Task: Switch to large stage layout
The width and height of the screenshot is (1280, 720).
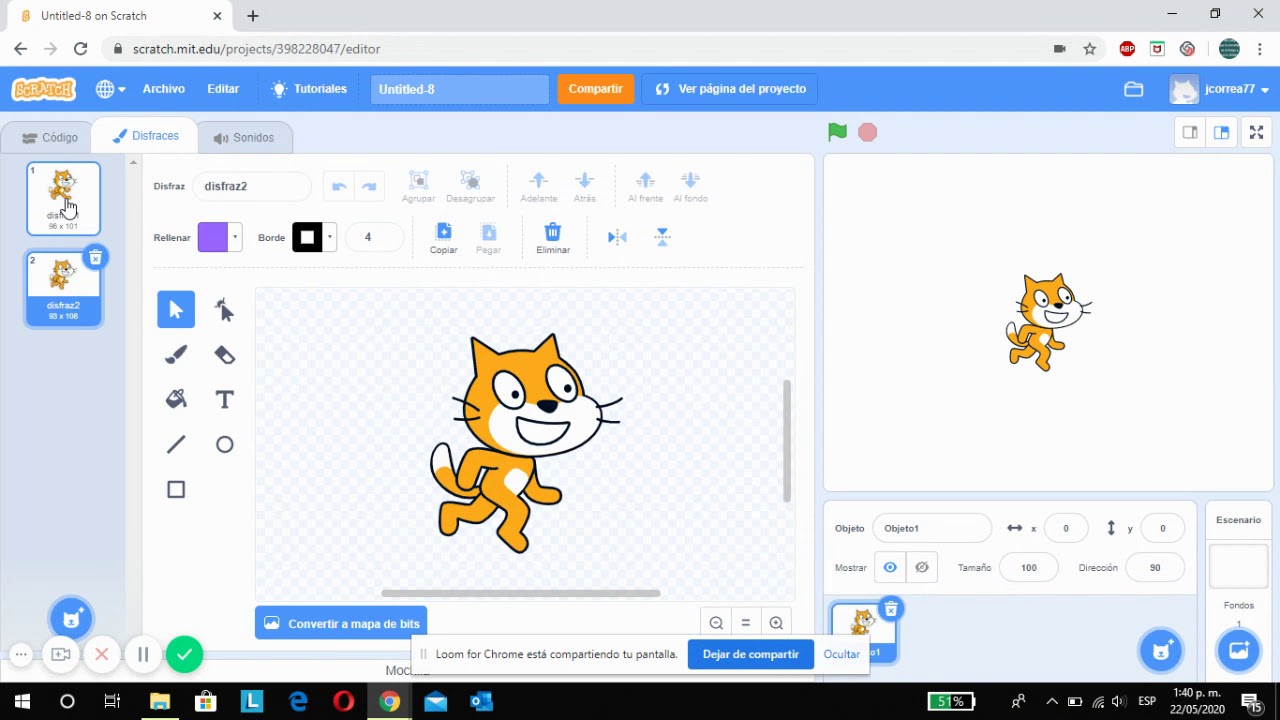Action: click(1221, 132)
